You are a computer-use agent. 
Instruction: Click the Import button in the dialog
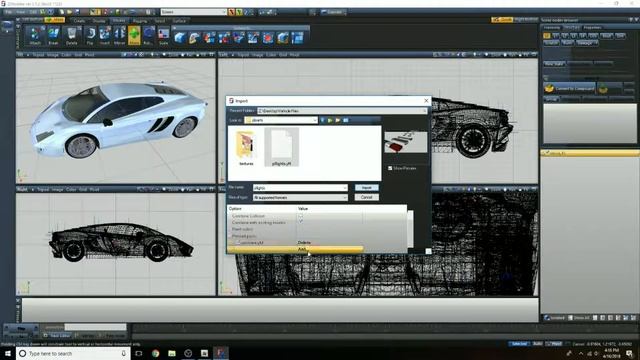(367, 188)
